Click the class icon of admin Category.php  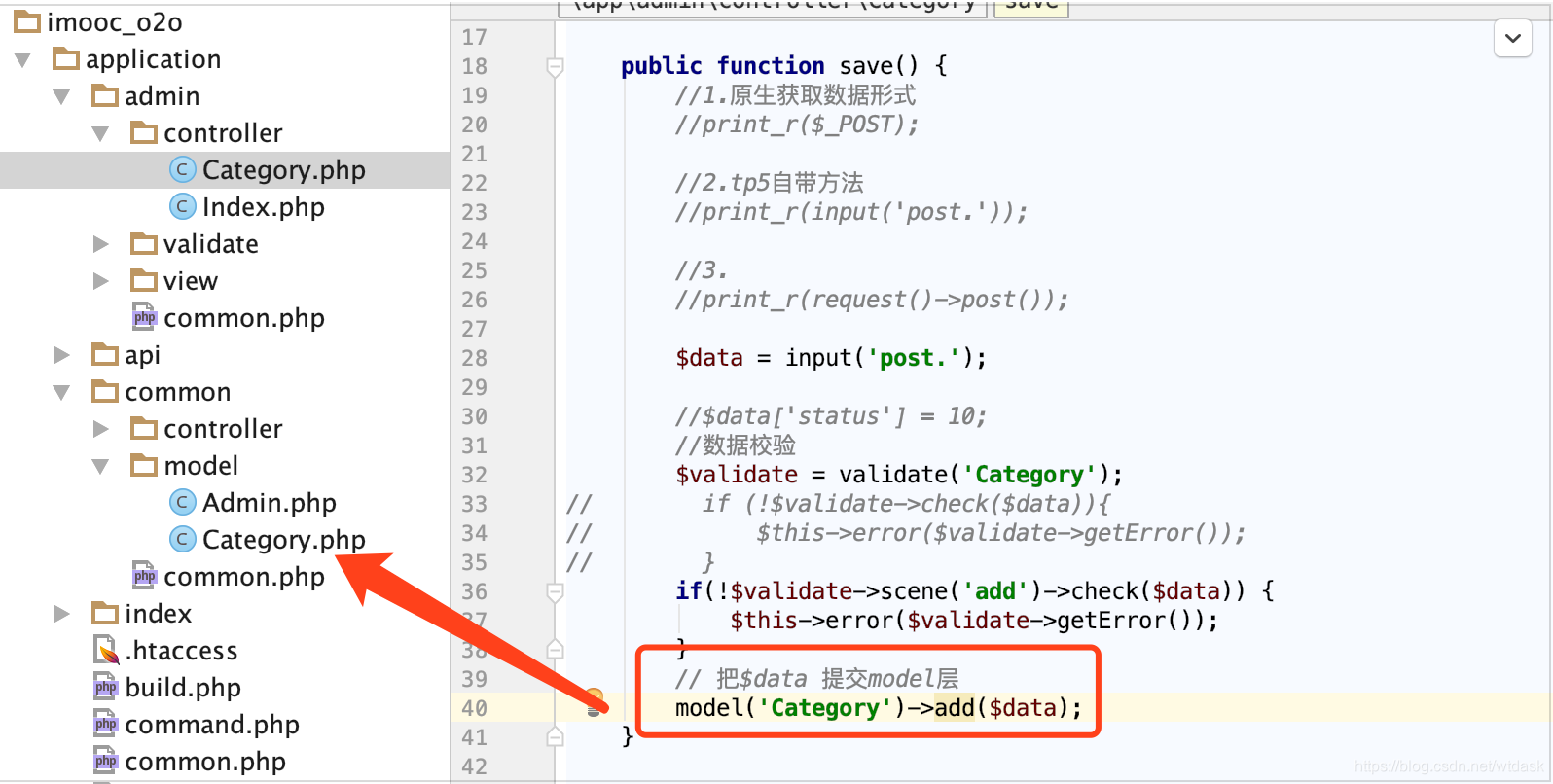pos(182,169)
